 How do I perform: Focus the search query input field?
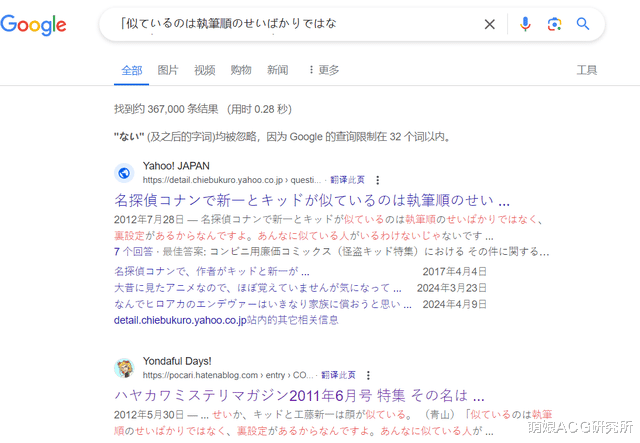tap(294, 24)
